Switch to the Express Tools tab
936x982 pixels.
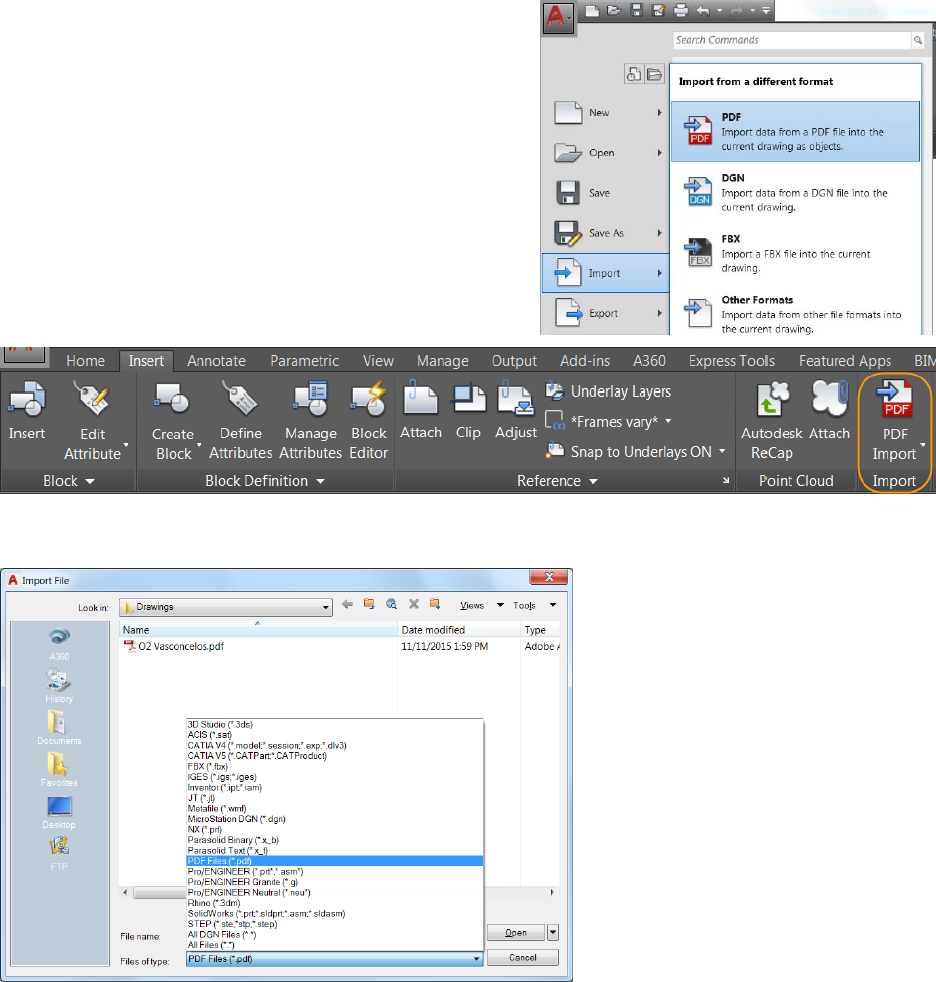pos(731,361)
